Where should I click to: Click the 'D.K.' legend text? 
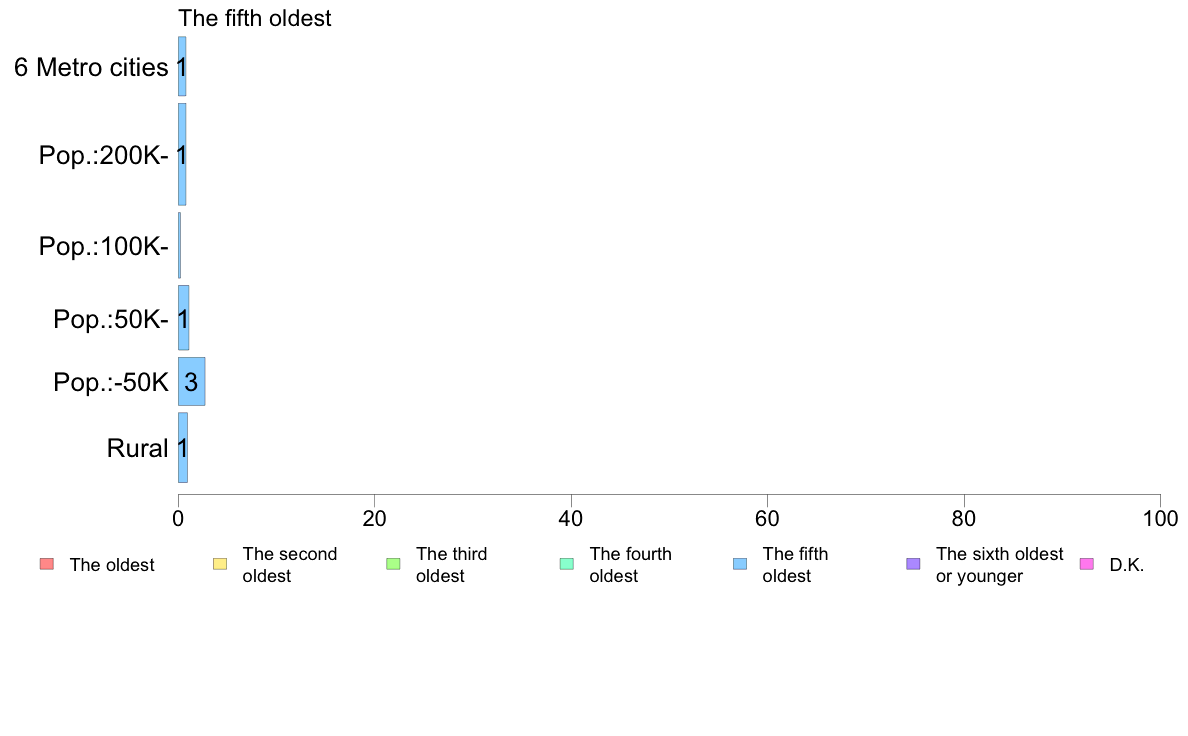tap(1127, 565)
